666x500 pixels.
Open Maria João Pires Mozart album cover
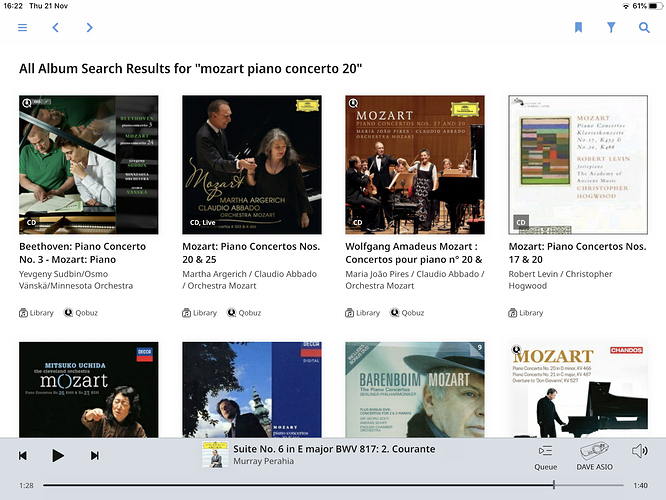click(x=415, y=165)
